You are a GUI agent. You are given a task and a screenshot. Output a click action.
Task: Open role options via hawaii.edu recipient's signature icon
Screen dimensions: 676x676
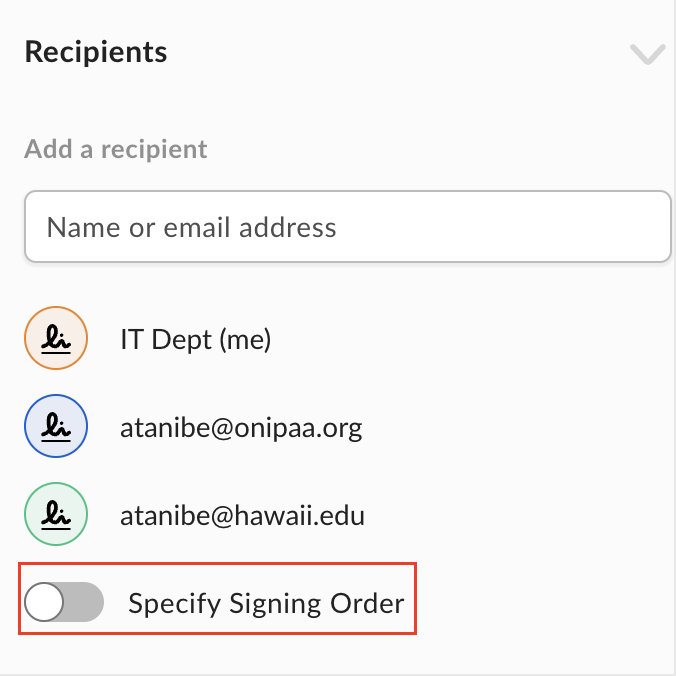click(x=56, y=514)
